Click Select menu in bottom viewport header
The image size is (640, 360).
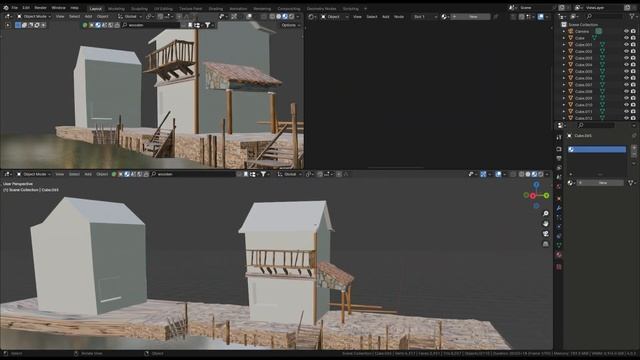(x=74, y=174)
